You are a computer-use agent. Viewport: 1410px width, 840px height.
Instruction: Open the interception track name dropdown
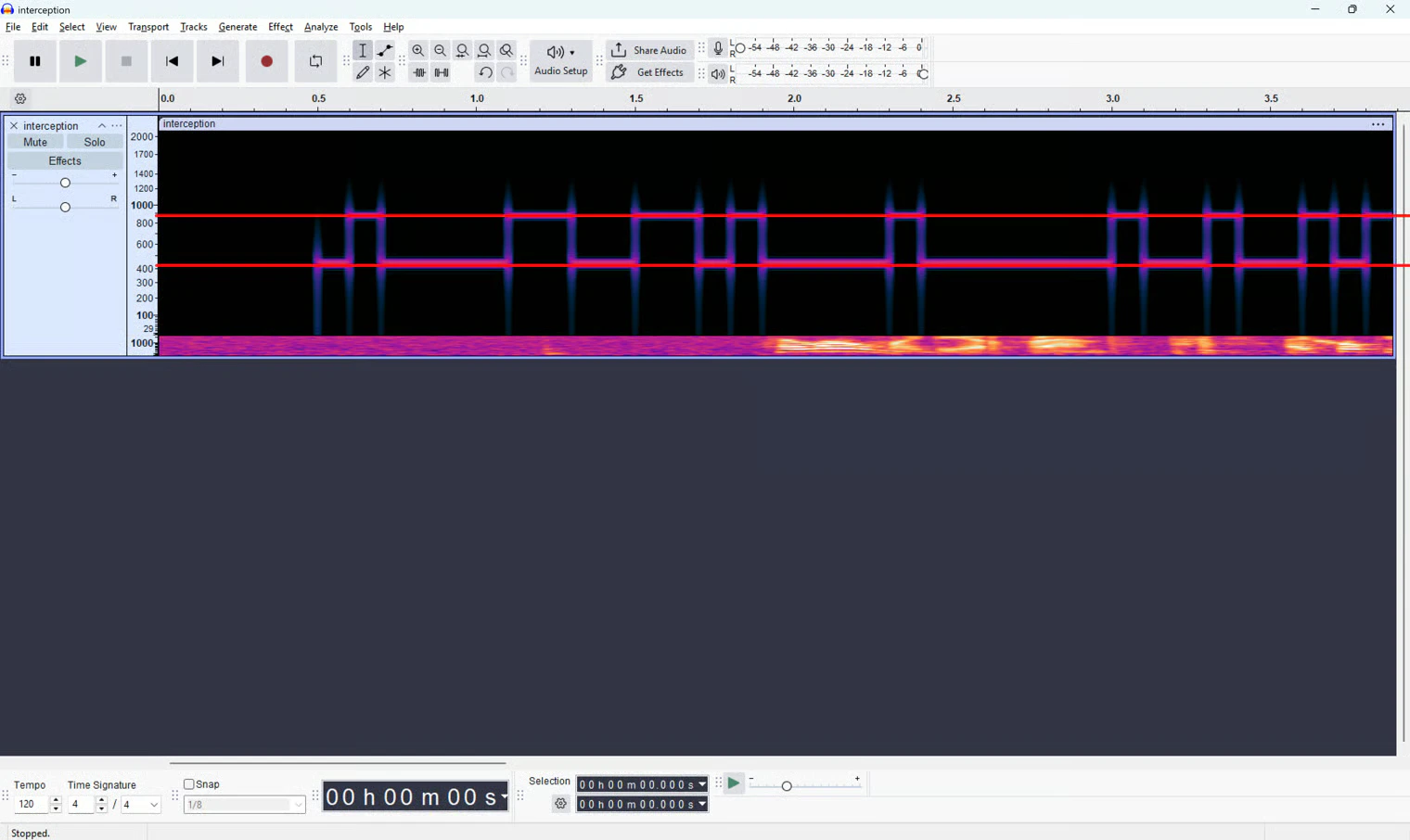[52, 126]
